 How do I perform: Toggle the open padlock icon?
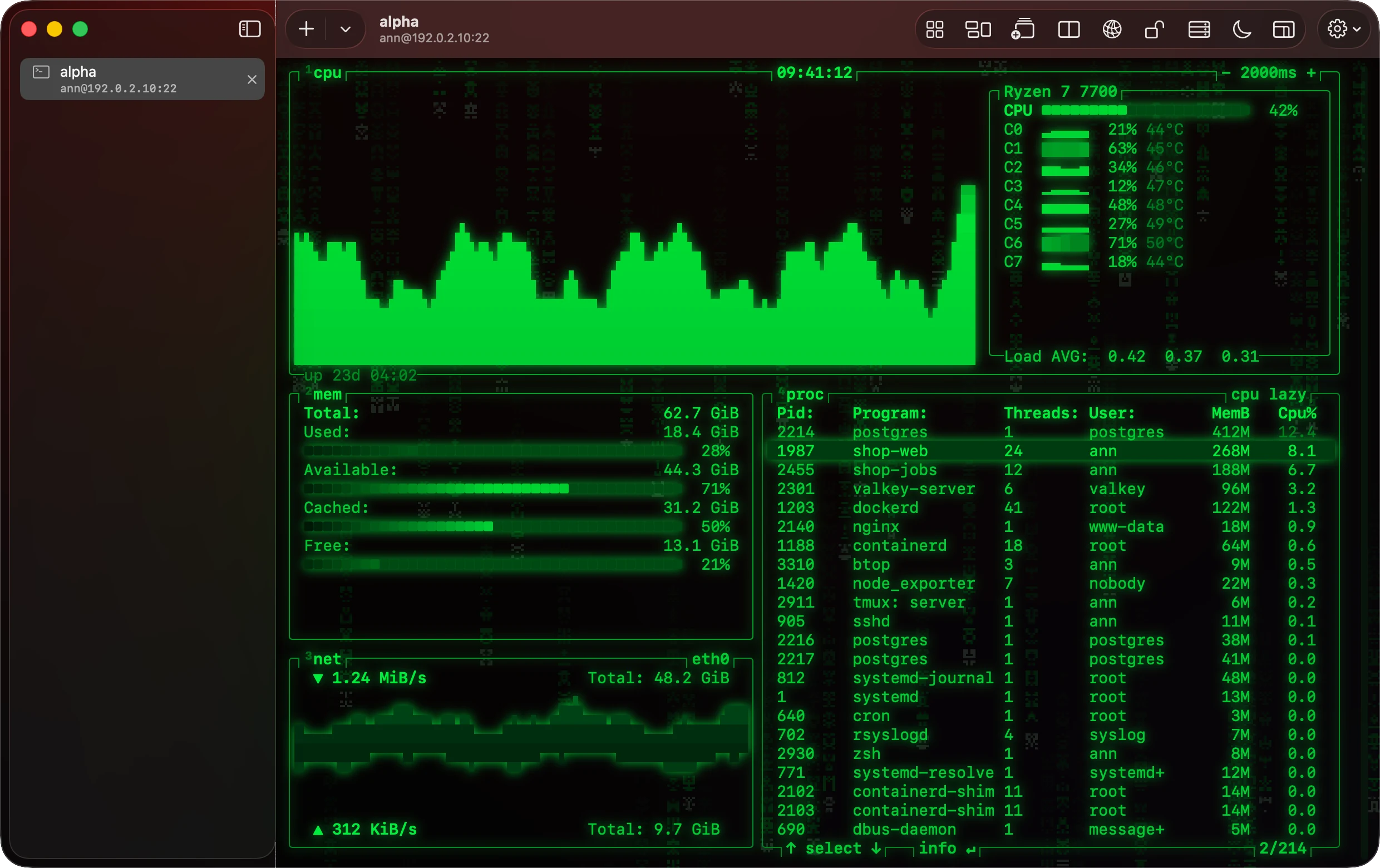click(x=1154, y=29)
